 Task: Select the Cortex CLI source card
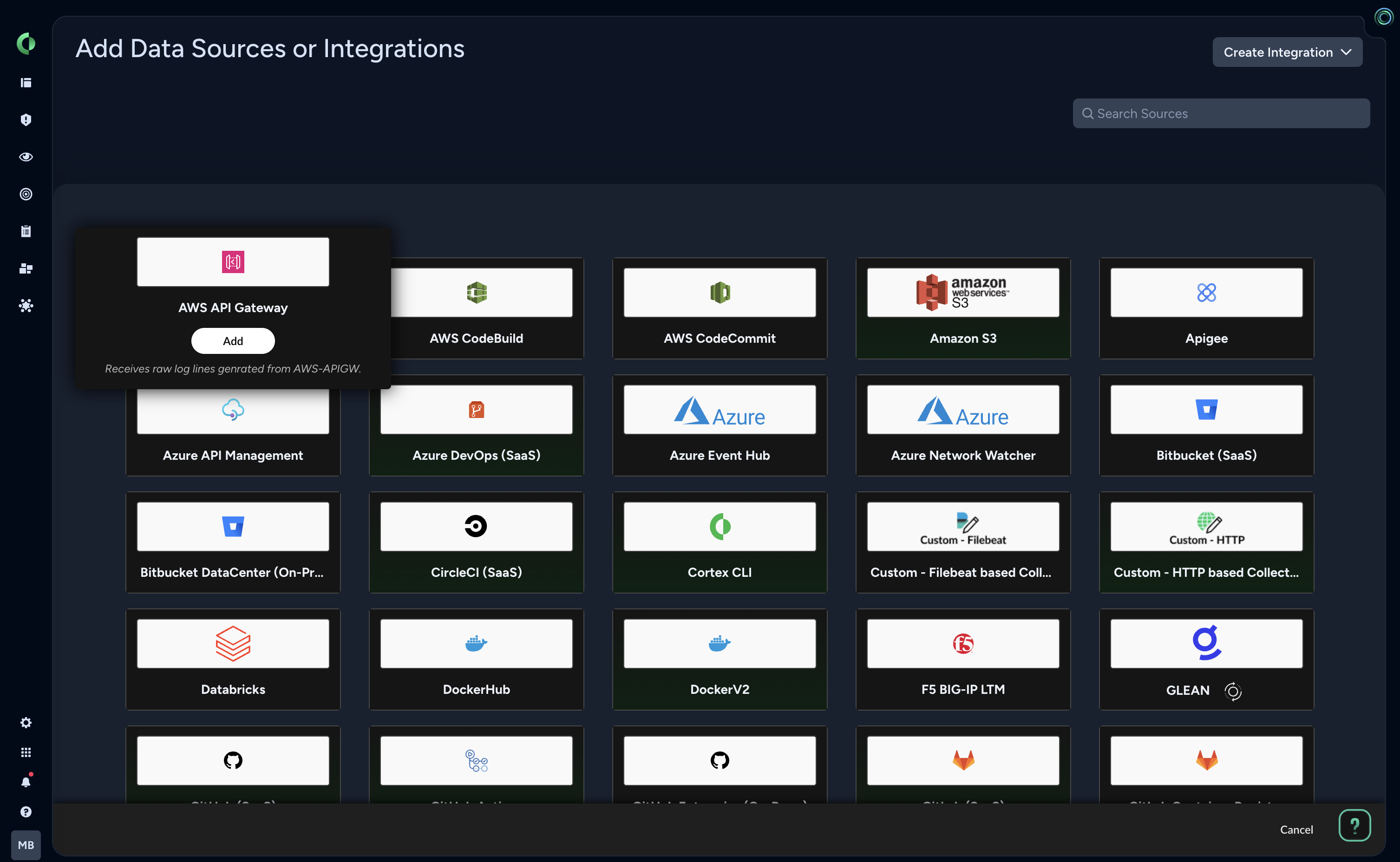pyautogui.click(x=719, y=542)
